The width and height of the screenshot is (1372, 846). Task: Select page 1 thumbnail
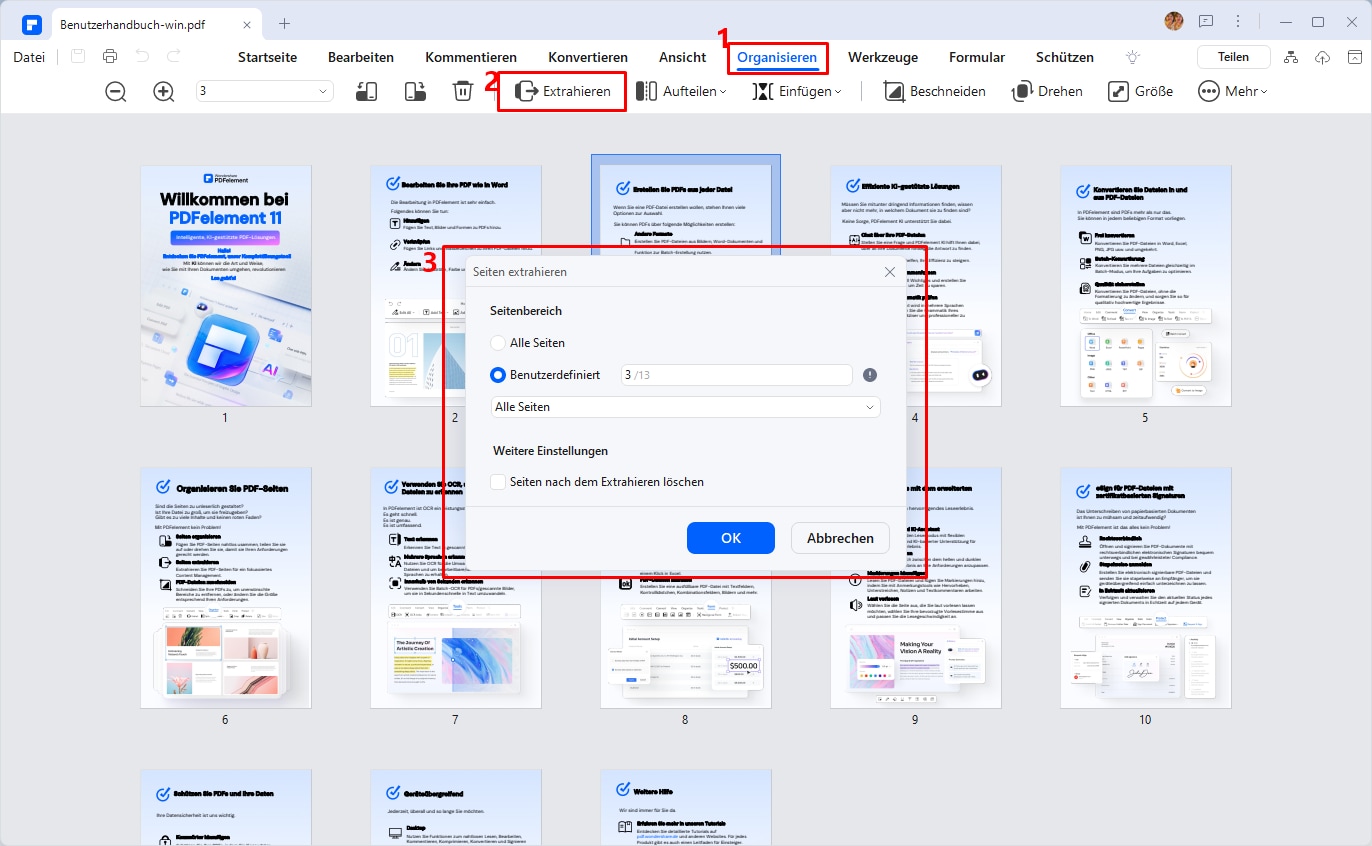[x=225, y=286]
